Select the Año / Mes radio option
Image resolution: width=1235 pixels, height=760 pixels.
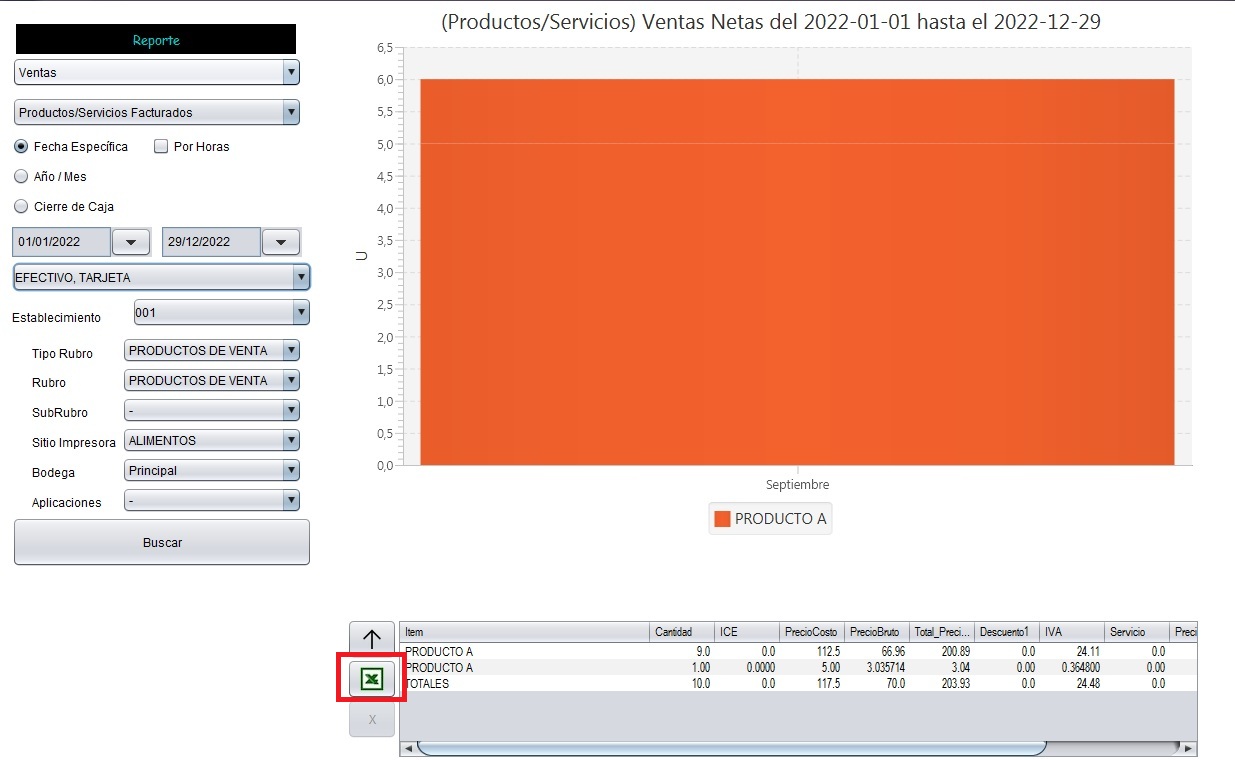pyautogui.click(x=21, y=176)
